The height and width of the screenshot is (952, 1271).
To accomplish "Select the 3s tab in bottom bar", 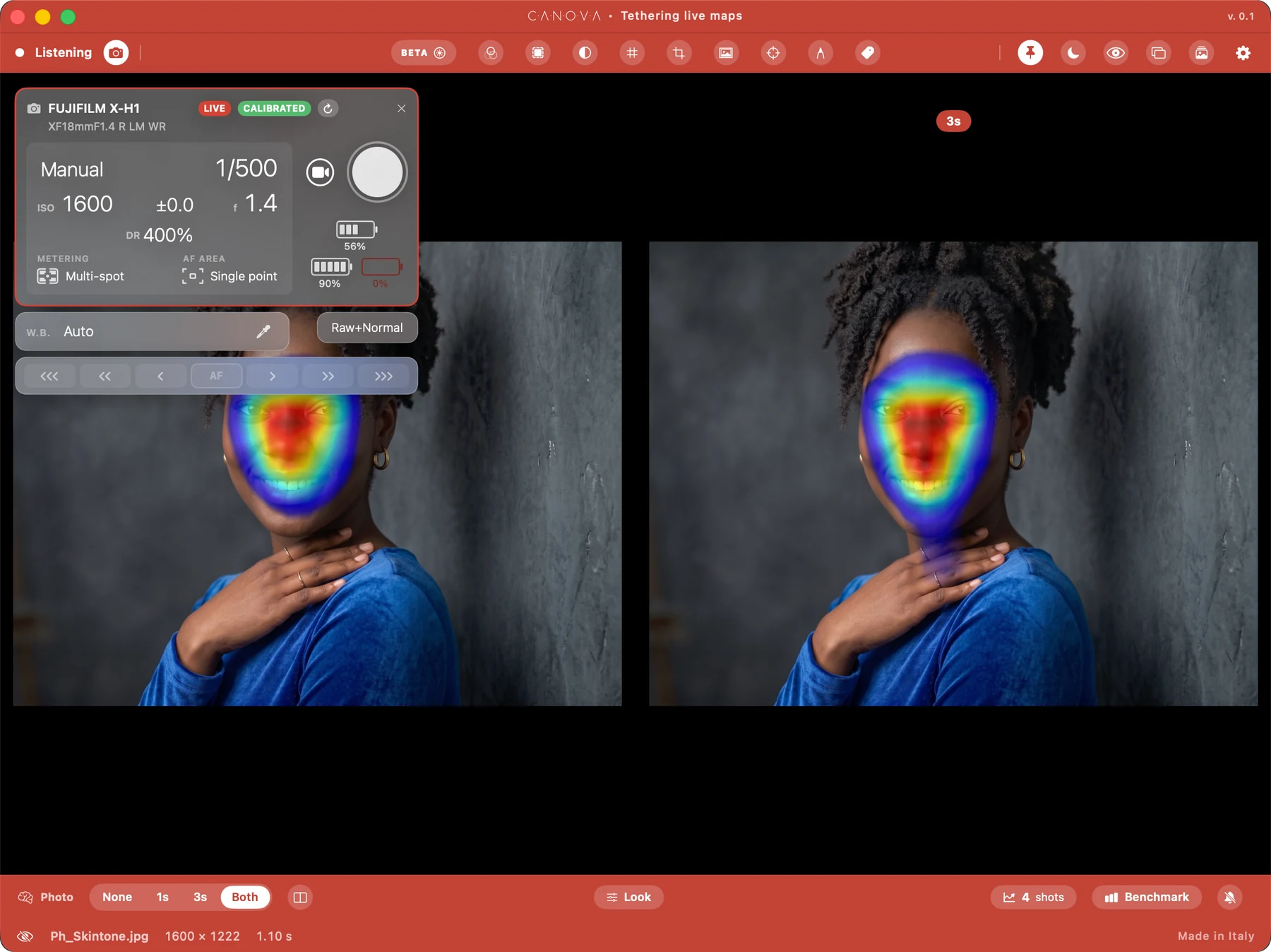I will (x=201, y=897).
